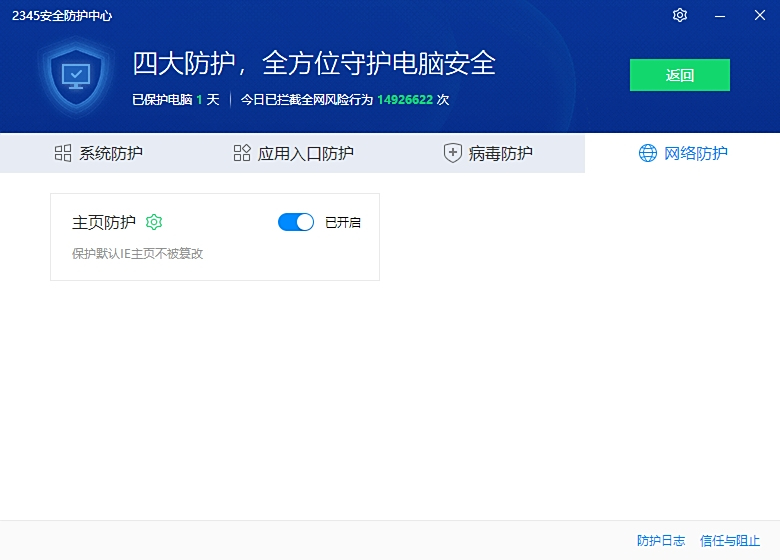Select the 网络防护 tab label

[x=697, y=153]
